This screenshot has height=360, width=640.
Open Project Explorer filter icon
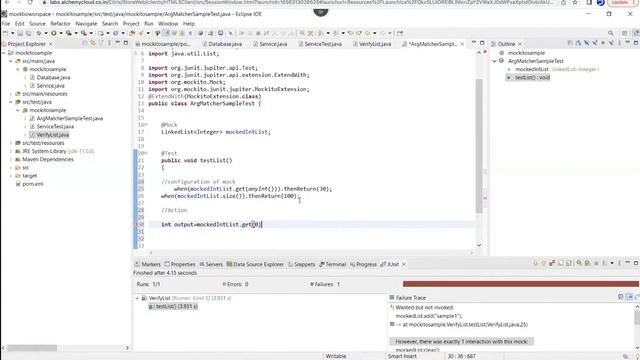pos(101,43)
